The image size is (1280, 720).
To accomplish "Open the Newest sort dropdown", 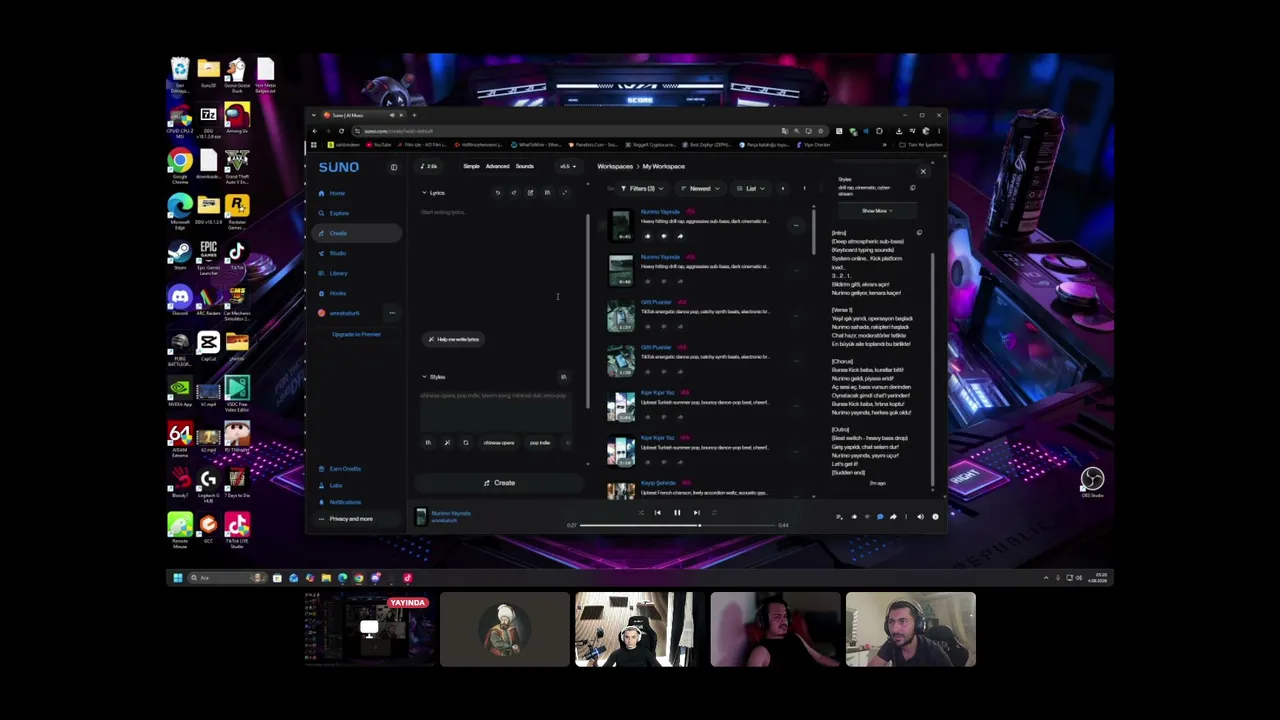I will [x=700, y=189].
